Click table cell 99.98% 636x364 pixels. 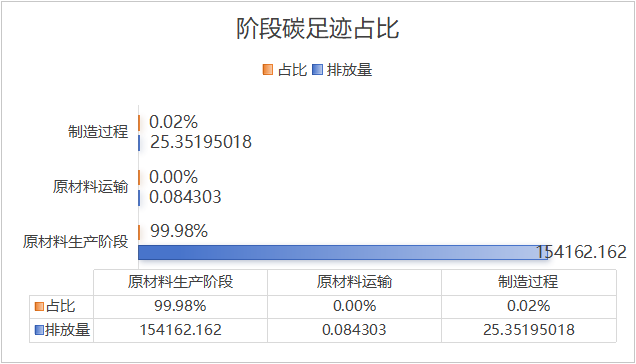tap(180, 306)
